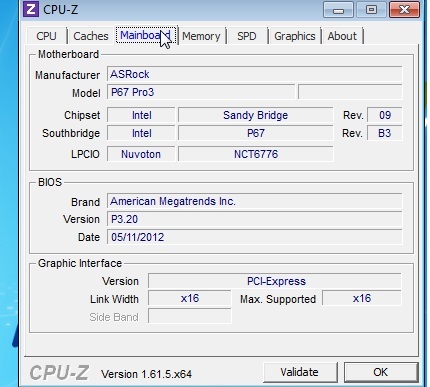Image resolution: width=430 pixels, height=387 pixels.
Task: Click the Max. Supported x16 field
Action: [x=362, y=298]
